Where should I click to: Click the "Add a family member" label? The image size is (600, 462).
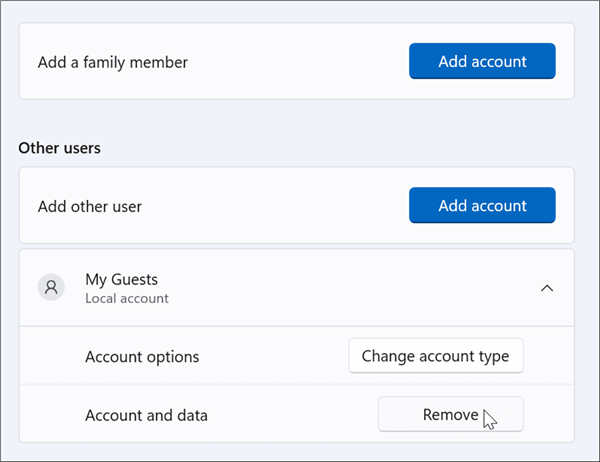coord(112,62)
